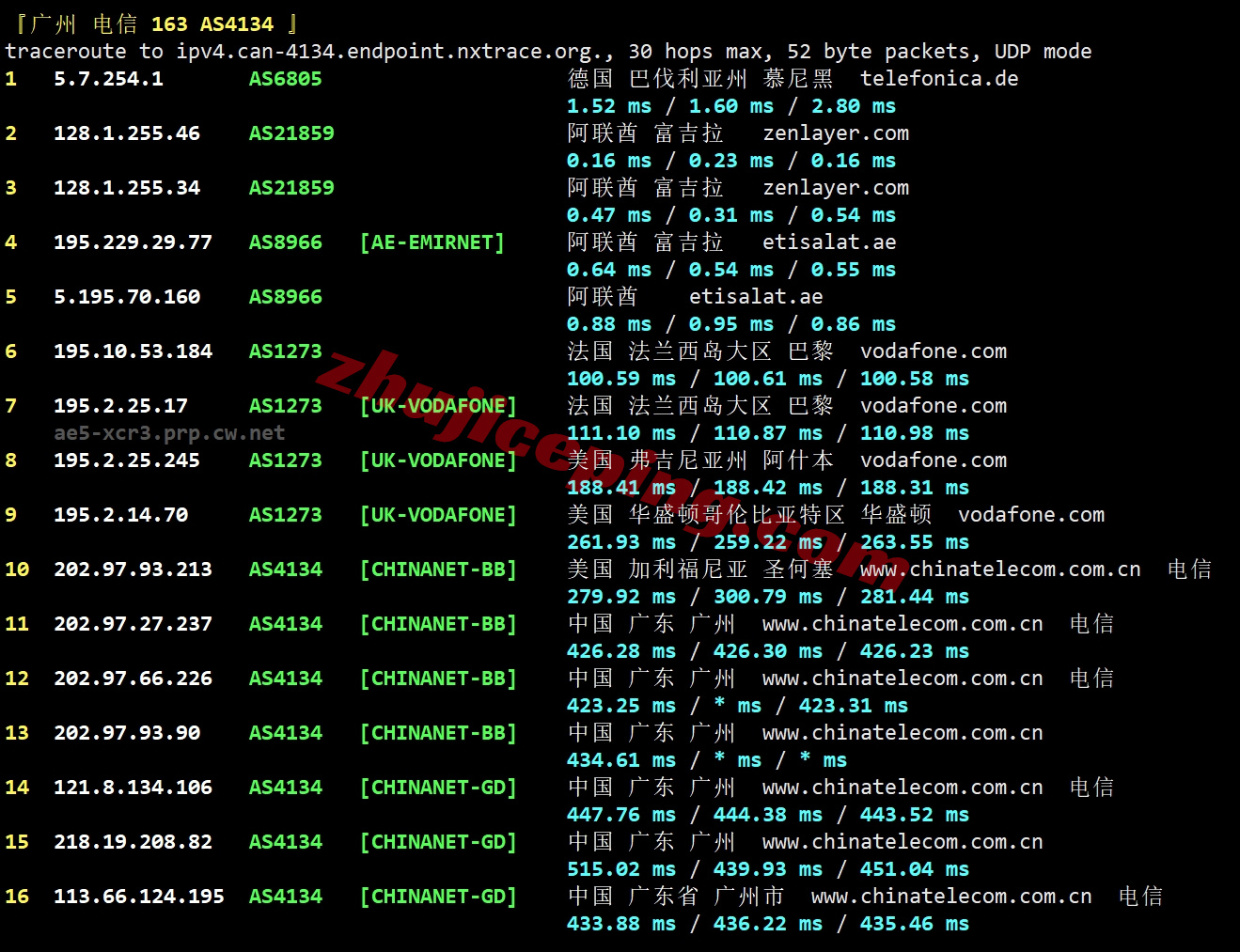This screenshot has height=952, width=1240.
Task: Click the [UK-VODAFONE] tag on hop 9
Action: pos(438,515)
